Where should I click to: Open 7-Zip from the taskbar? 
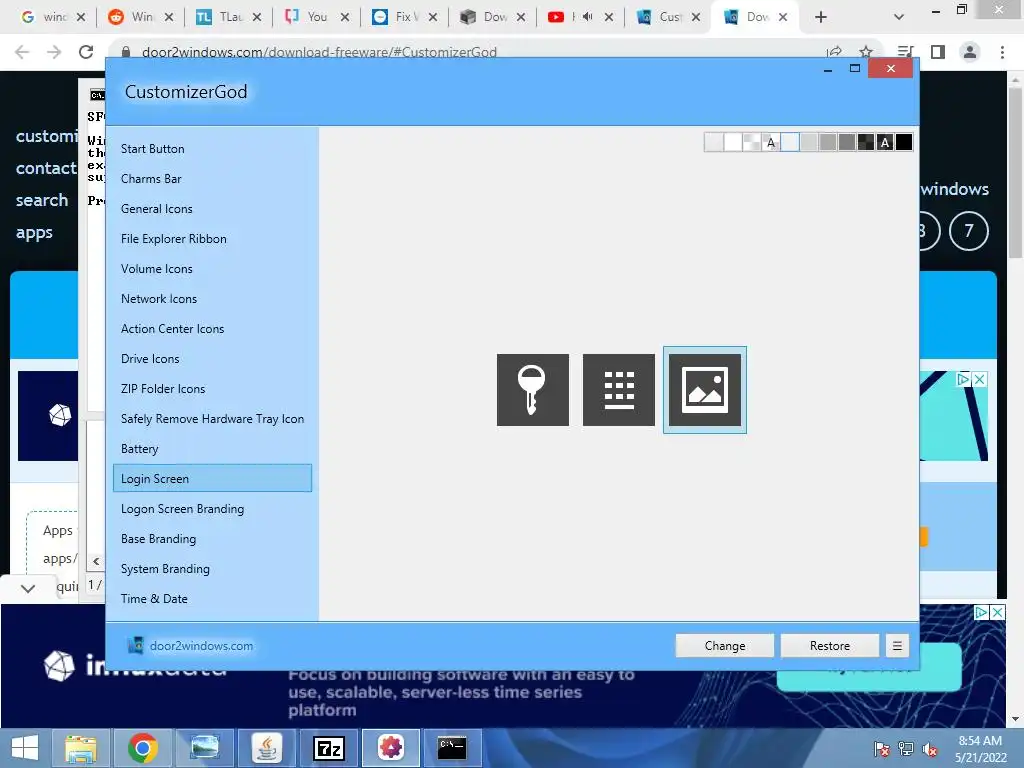(328, 748)
